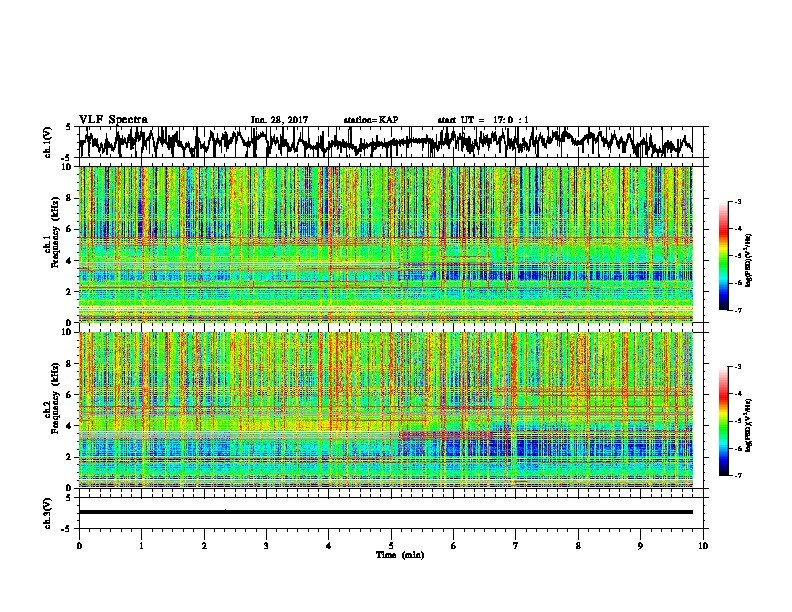Click time axis tick label "8"
The image size is (792, 612).
(578, 546)
